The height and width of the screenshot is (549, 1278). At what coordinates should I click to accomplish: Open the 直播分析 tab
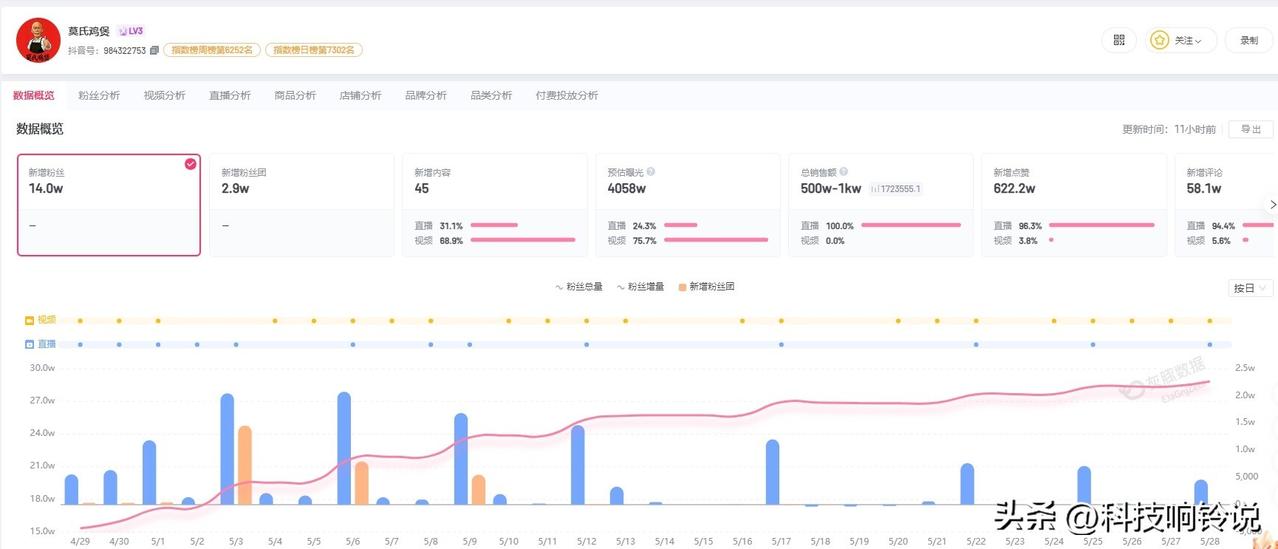click(x=230, y=96)
